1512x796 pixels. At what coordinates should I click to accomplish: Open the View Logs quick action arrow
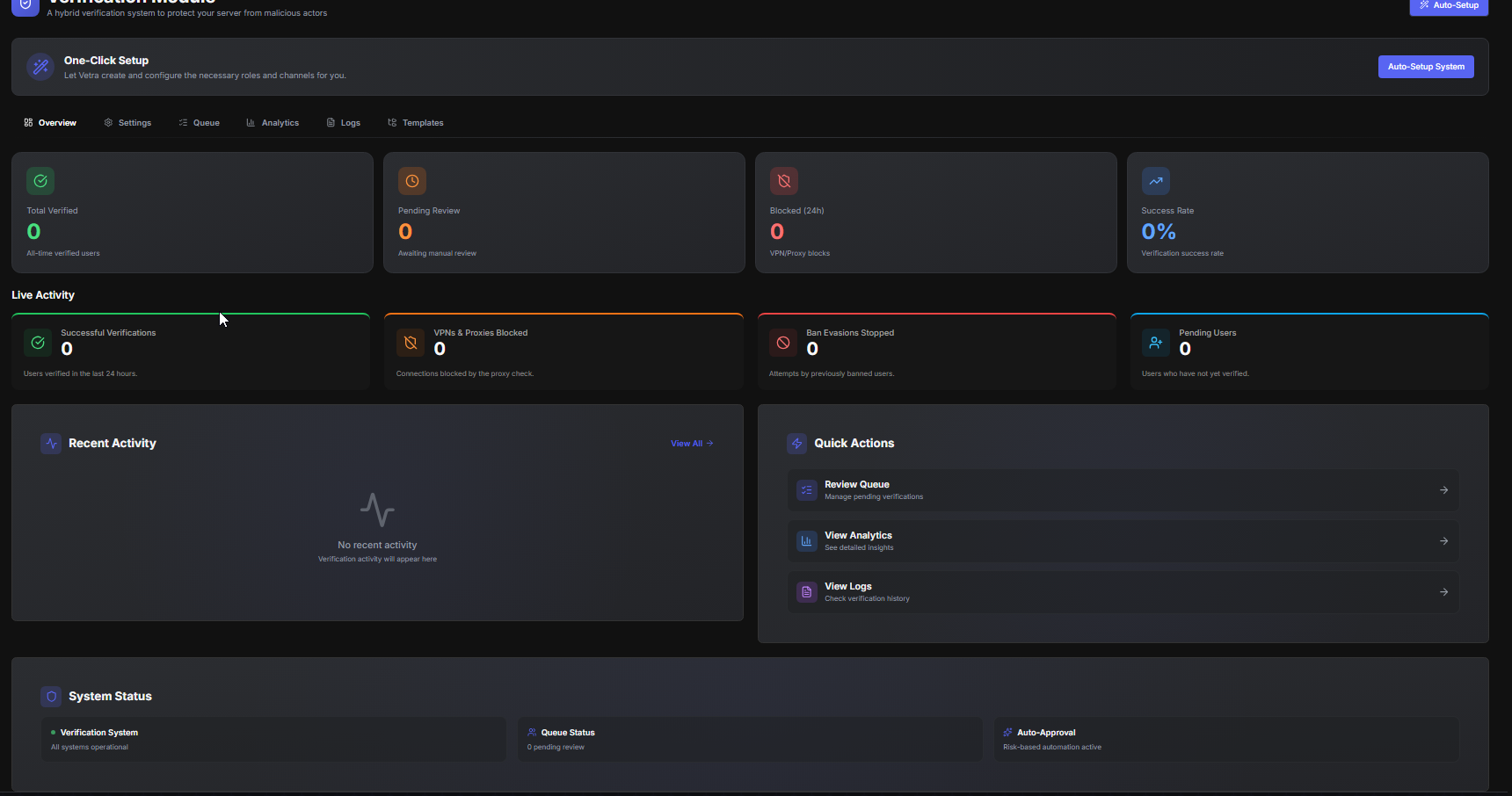click(x=1443, y=592)
